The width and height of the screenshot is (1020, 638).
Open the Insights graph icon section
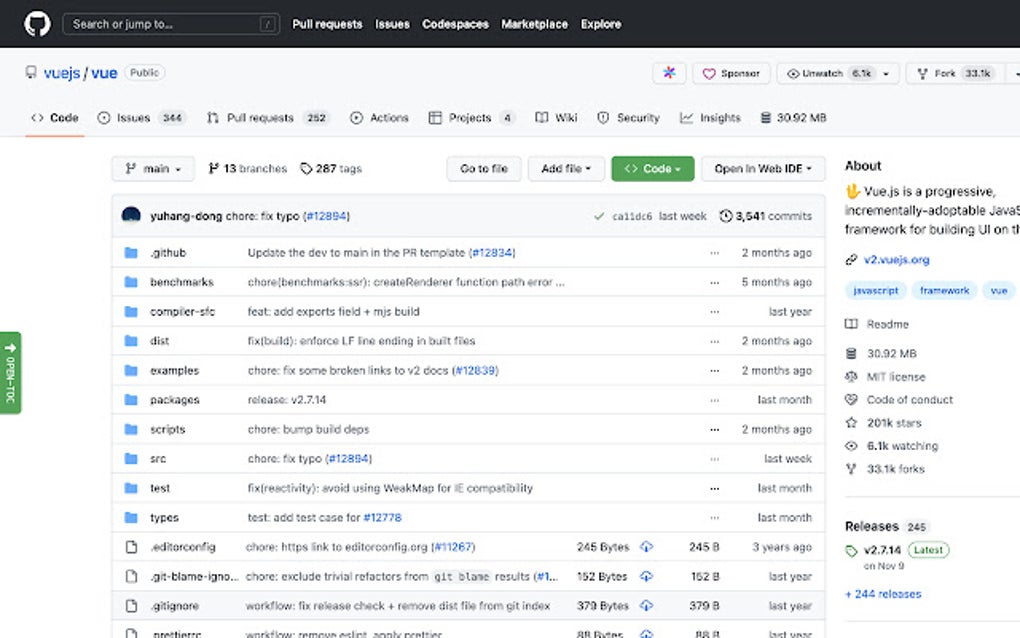click(x=689, y=117)
